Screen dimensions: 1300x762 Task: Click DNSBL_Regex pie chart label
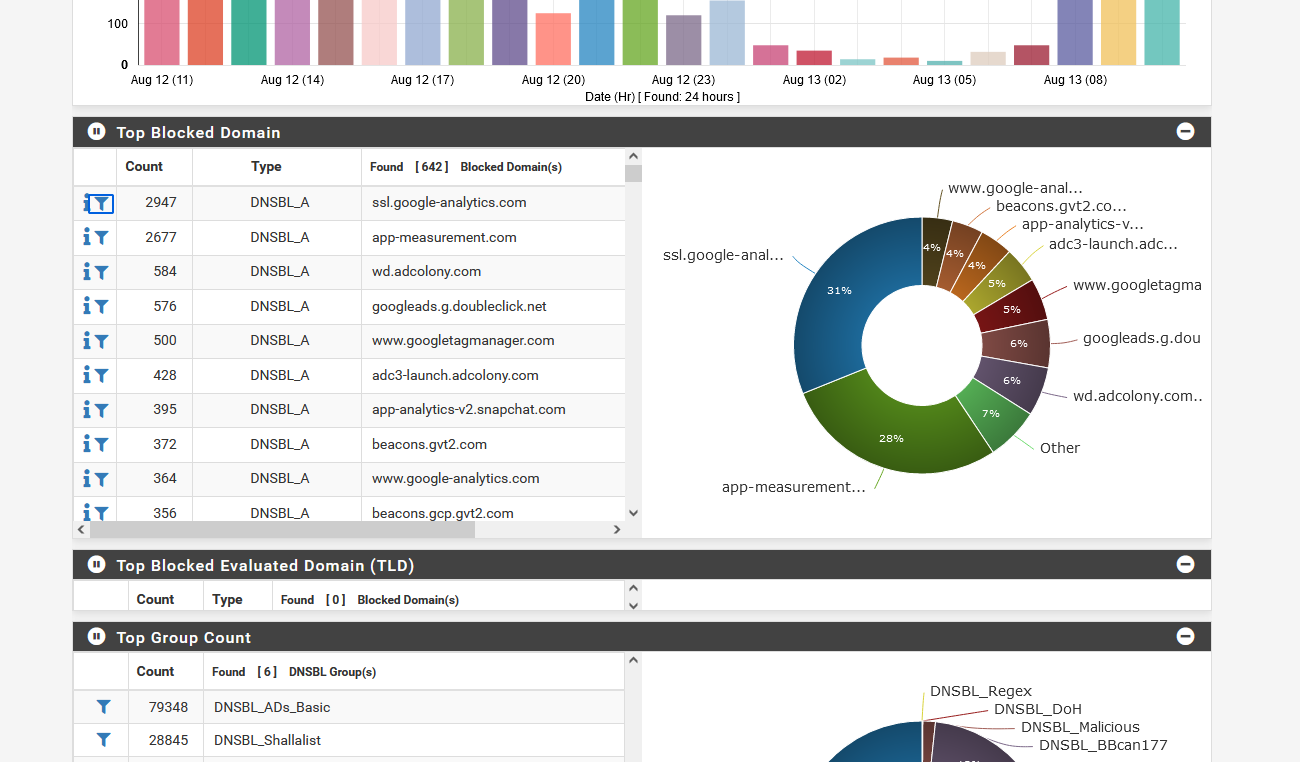coord(981,691)
